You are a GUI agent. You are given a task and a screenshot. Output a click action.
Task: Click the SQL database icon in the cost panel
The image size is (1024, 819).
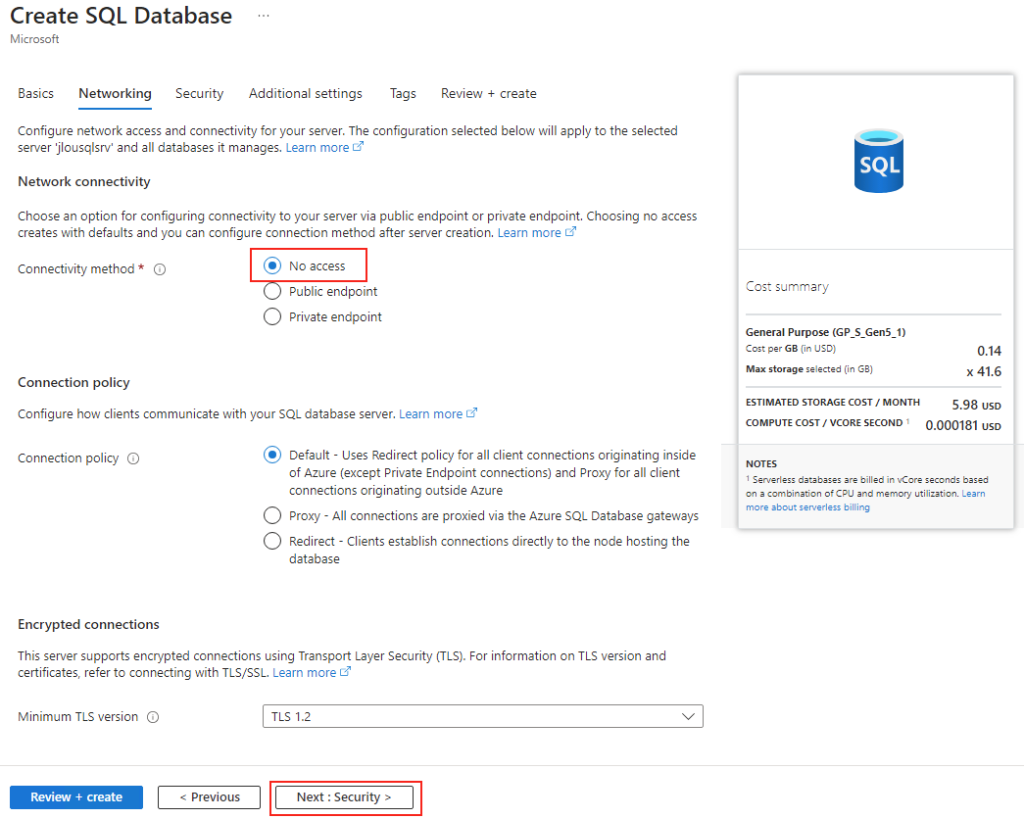tap(878, 161)
